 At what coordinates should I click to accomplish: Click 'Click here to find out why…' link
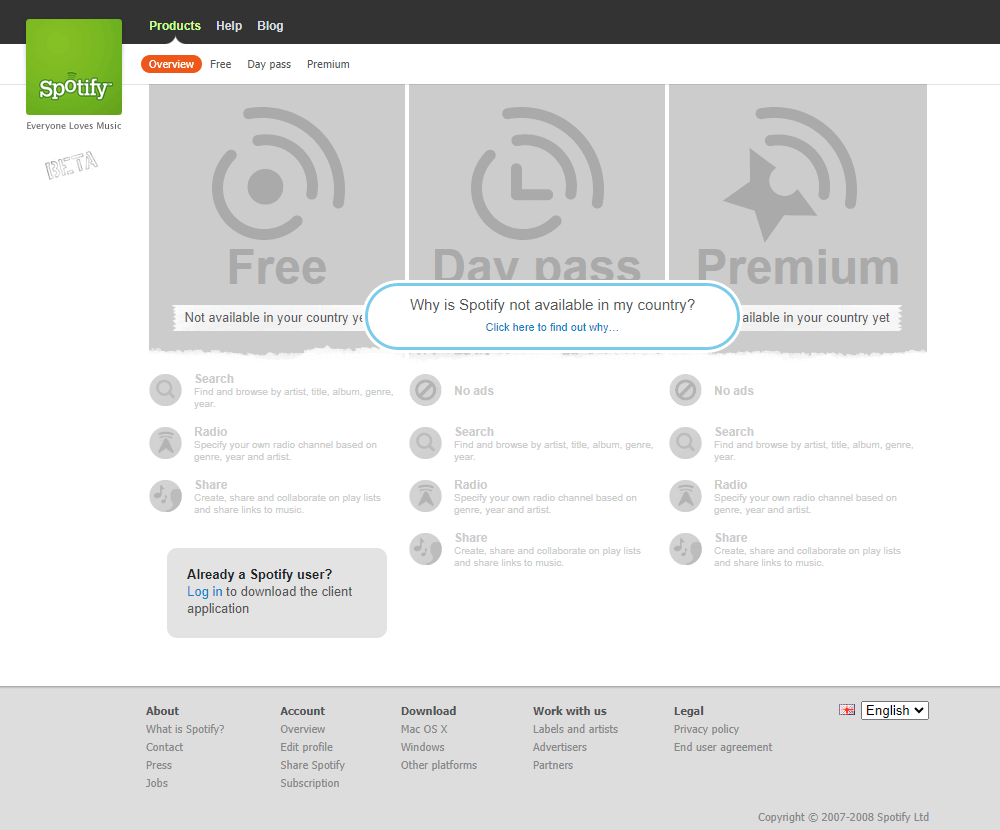click(552, 327)
